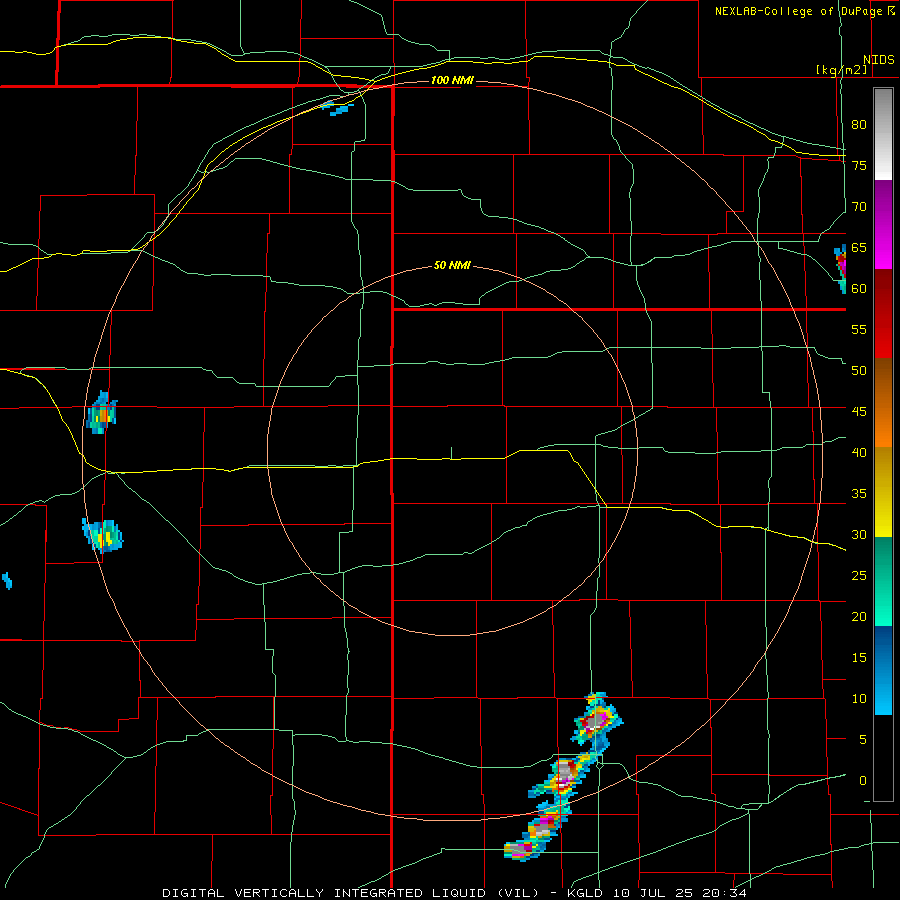Screen dimensions: 900x900
Task: Click the 50 value on the color scale
Action: 859,371
